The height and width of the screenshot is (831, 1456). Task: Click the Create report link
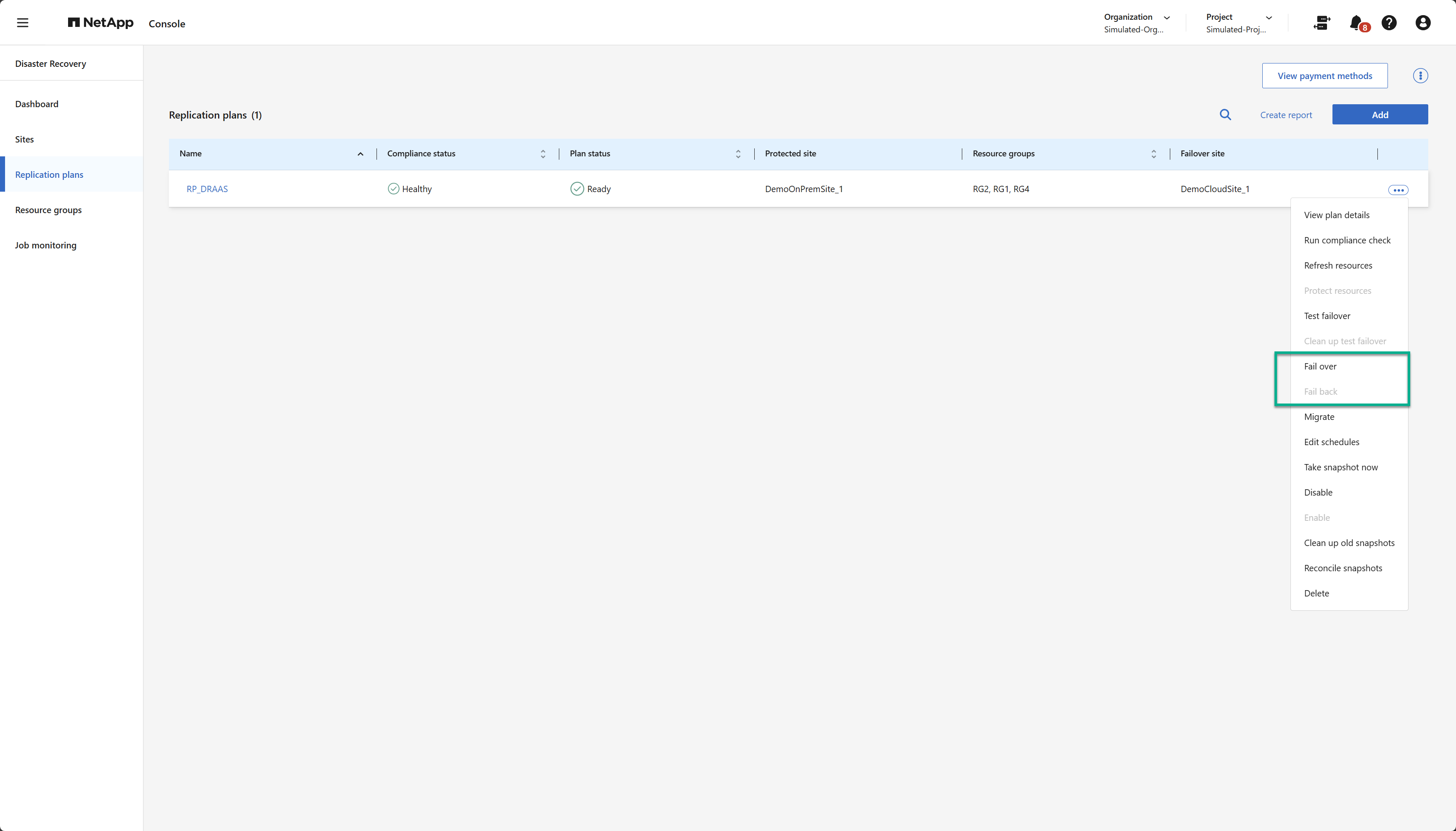pyautogui.click(x=1285, y=115)
